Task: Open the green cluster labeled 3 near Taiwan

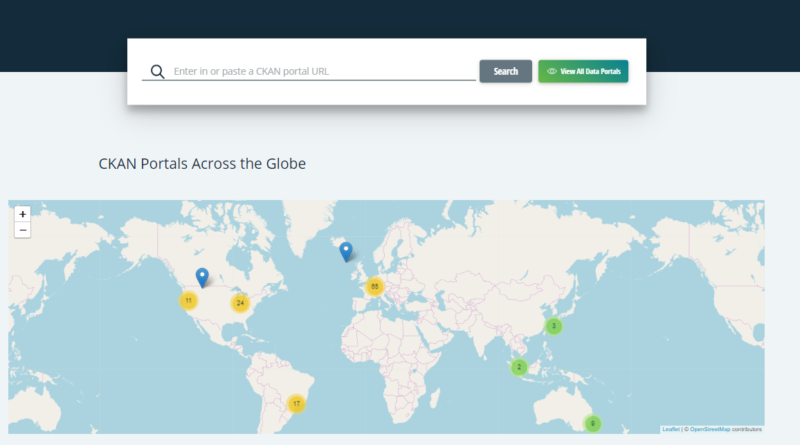Action: tap(554, 326)
